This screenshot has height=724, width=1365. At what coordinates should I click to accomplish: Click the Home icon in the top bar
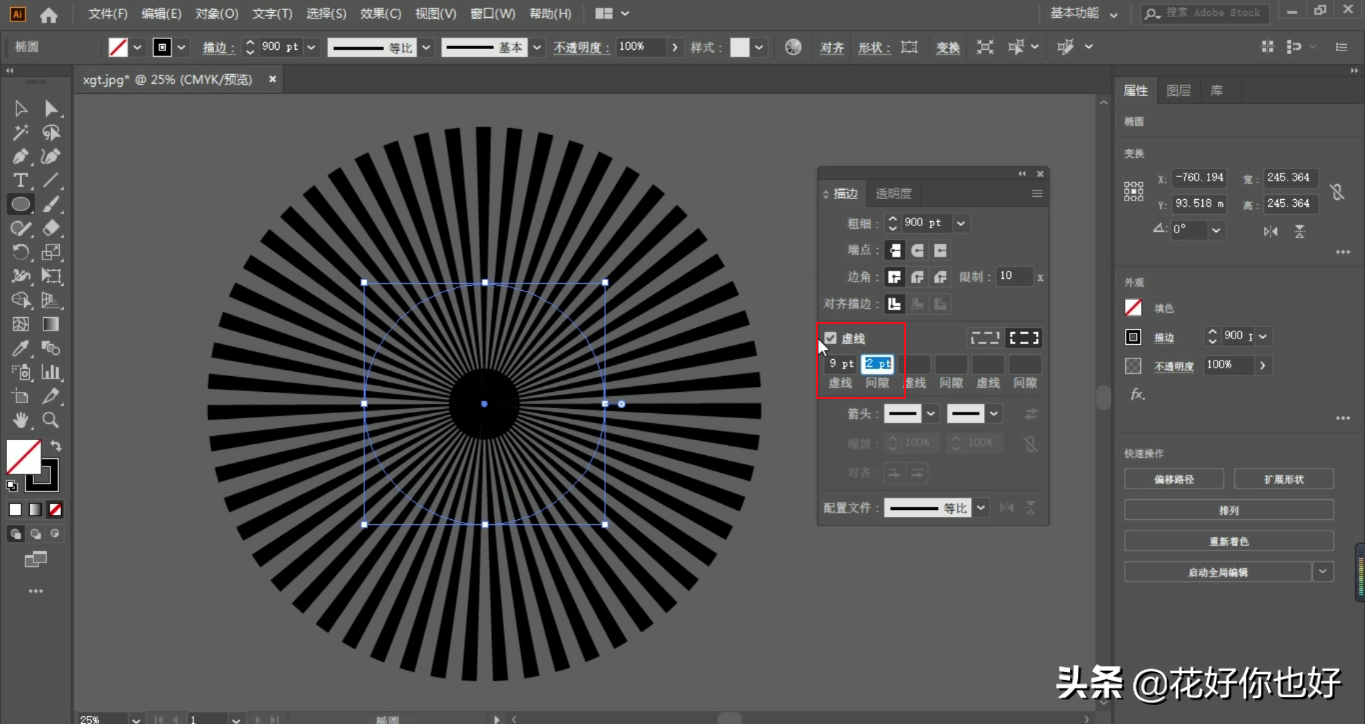pos(48,15)
